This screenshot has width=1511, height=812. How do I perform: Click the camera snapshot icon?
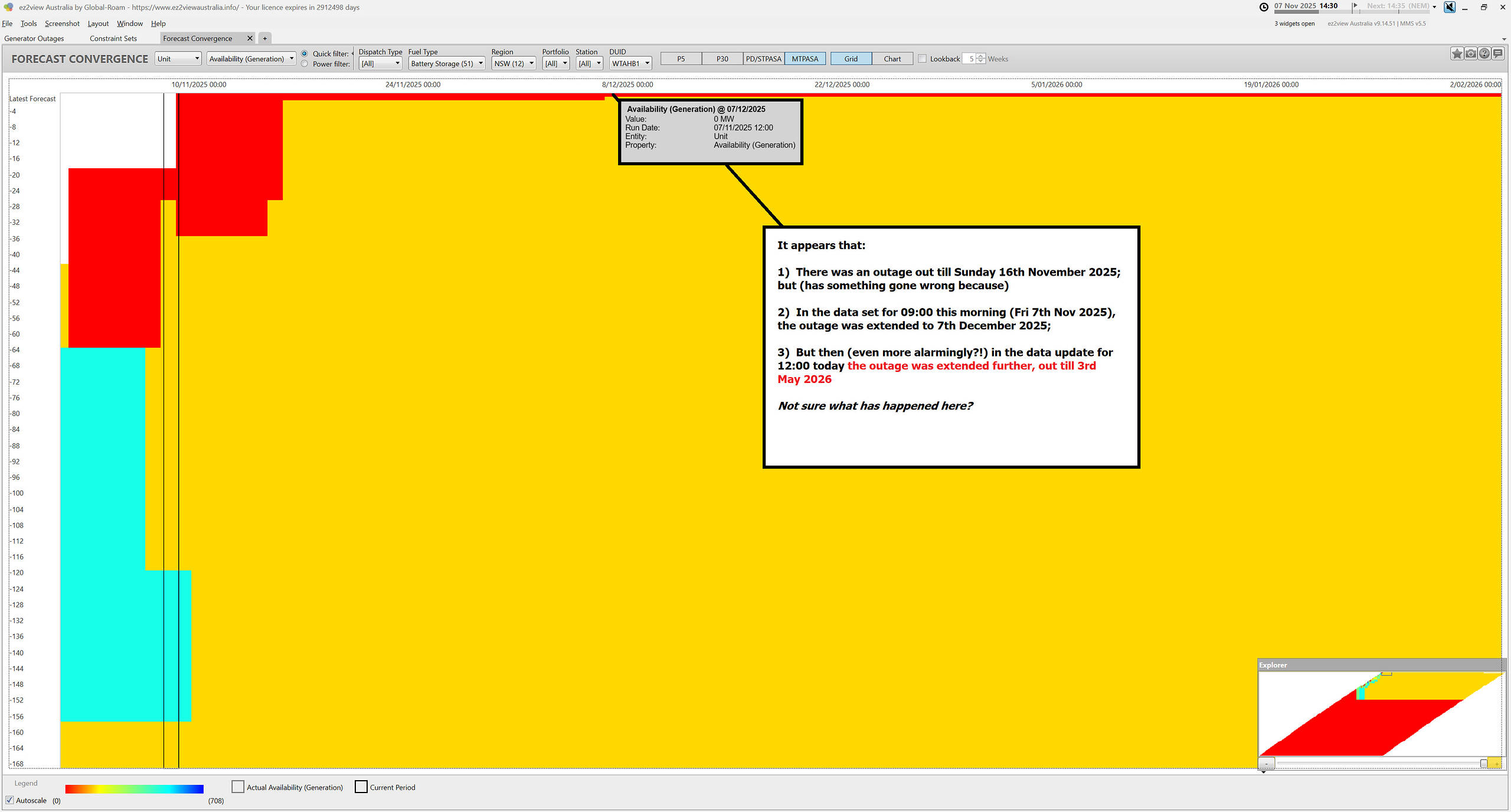[x=1470, y=54]
